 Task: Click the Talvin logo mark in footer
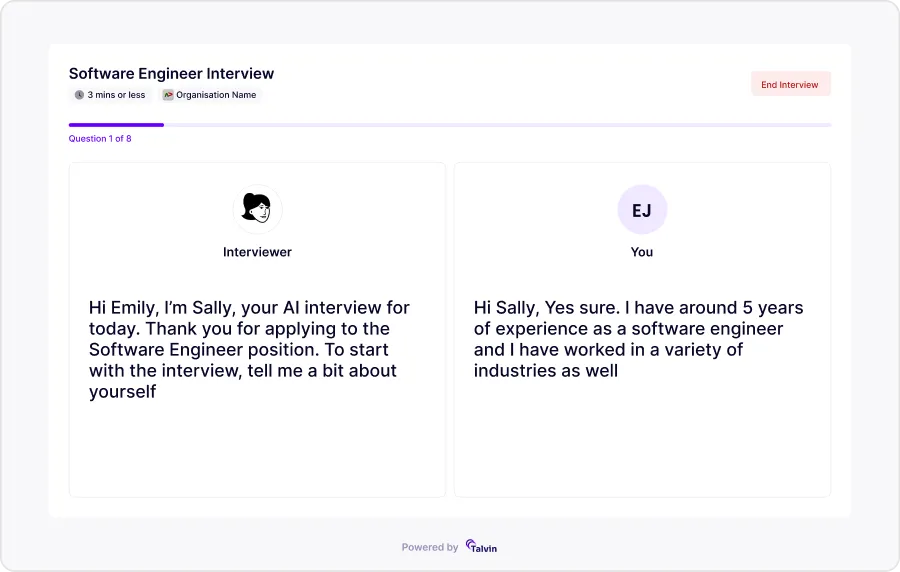tap(470, 546)
